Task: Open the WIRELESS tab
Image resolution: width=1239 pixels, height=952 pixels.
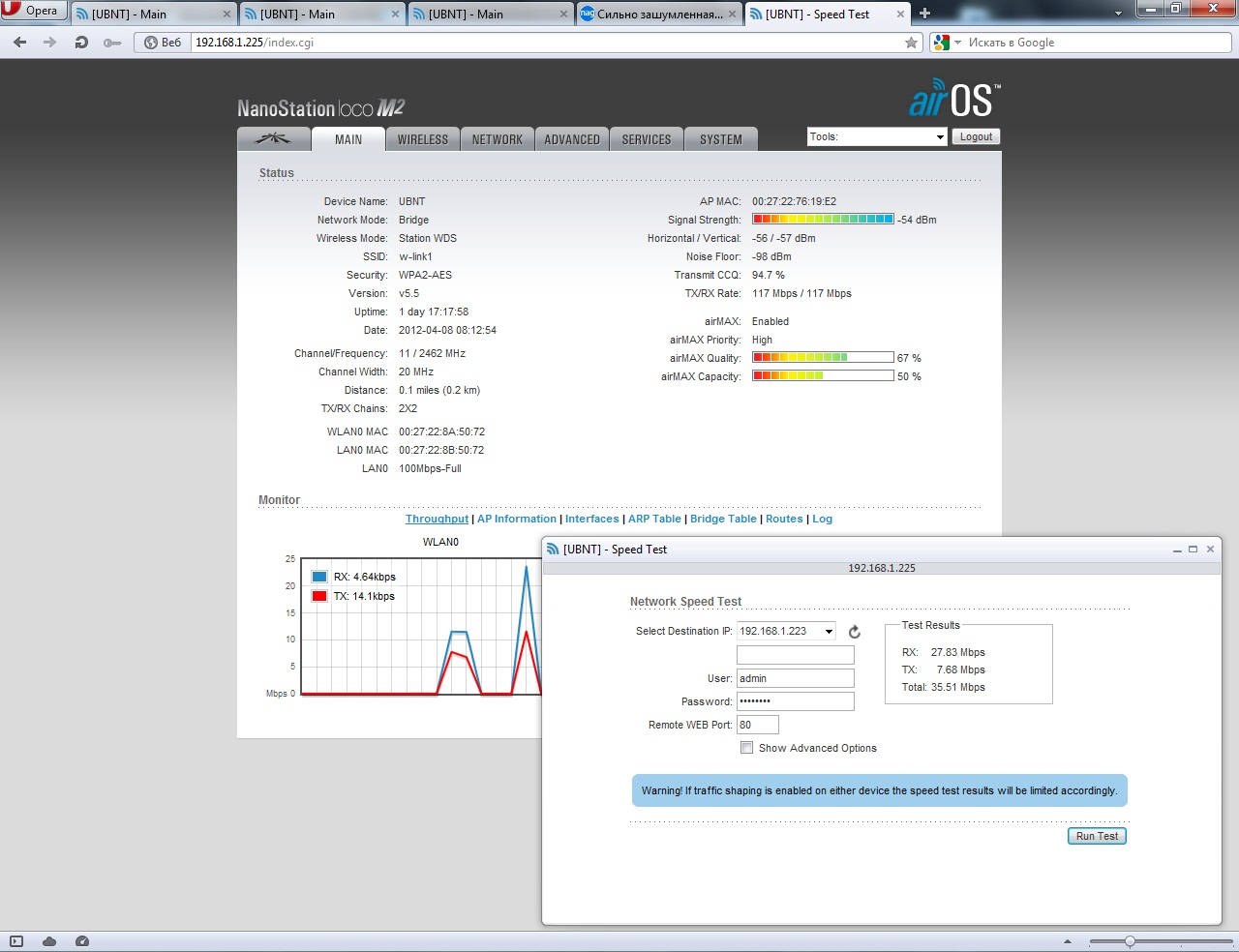Action: point(423,139)
